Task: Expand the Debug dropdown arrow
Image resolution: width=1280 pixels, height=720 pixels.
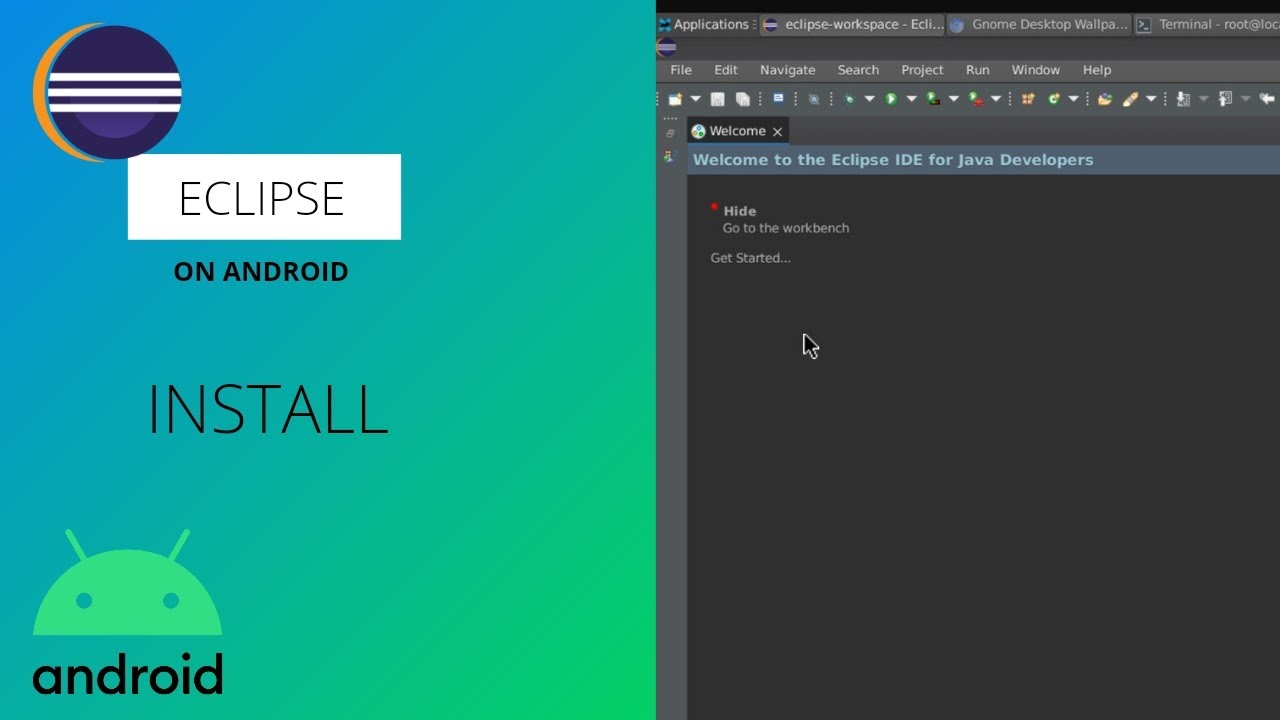Action: [x=869, y=99]
